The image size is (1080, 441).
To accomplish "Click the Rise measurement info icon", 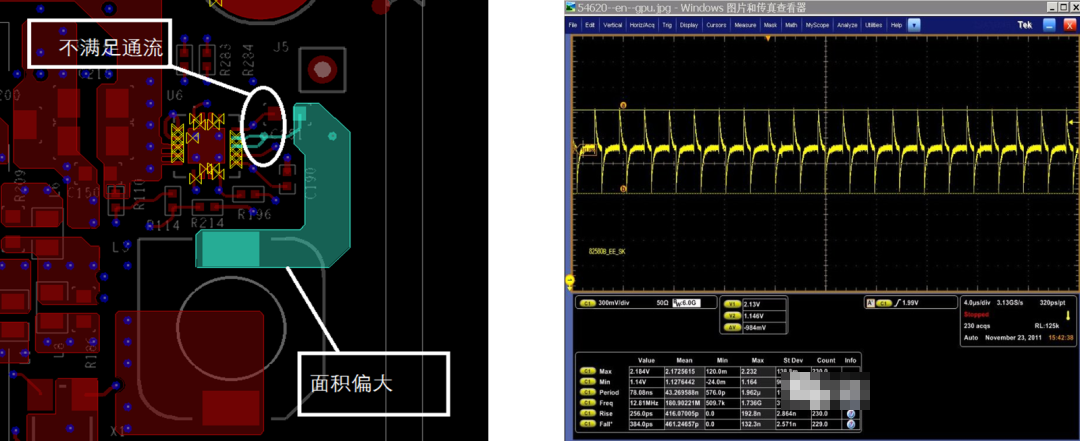I will 852,411.
